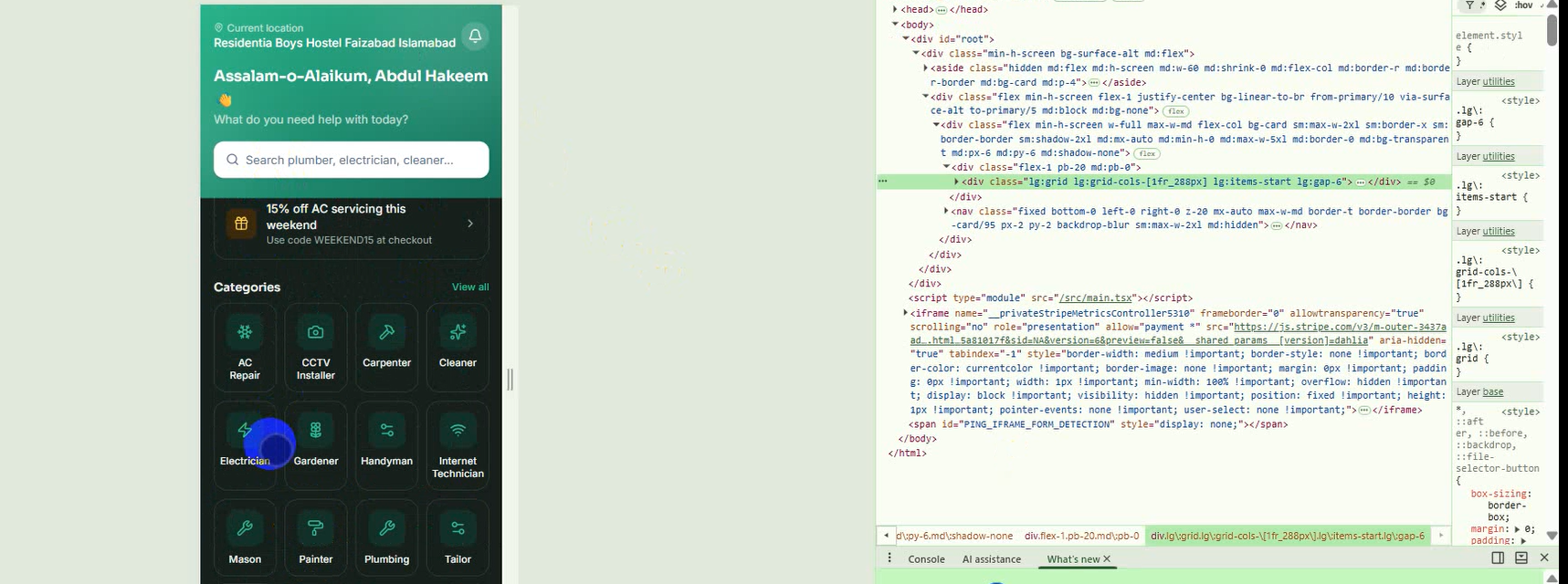
Task: Click the gift icon on the AC servicing promo
Action: 241,224
